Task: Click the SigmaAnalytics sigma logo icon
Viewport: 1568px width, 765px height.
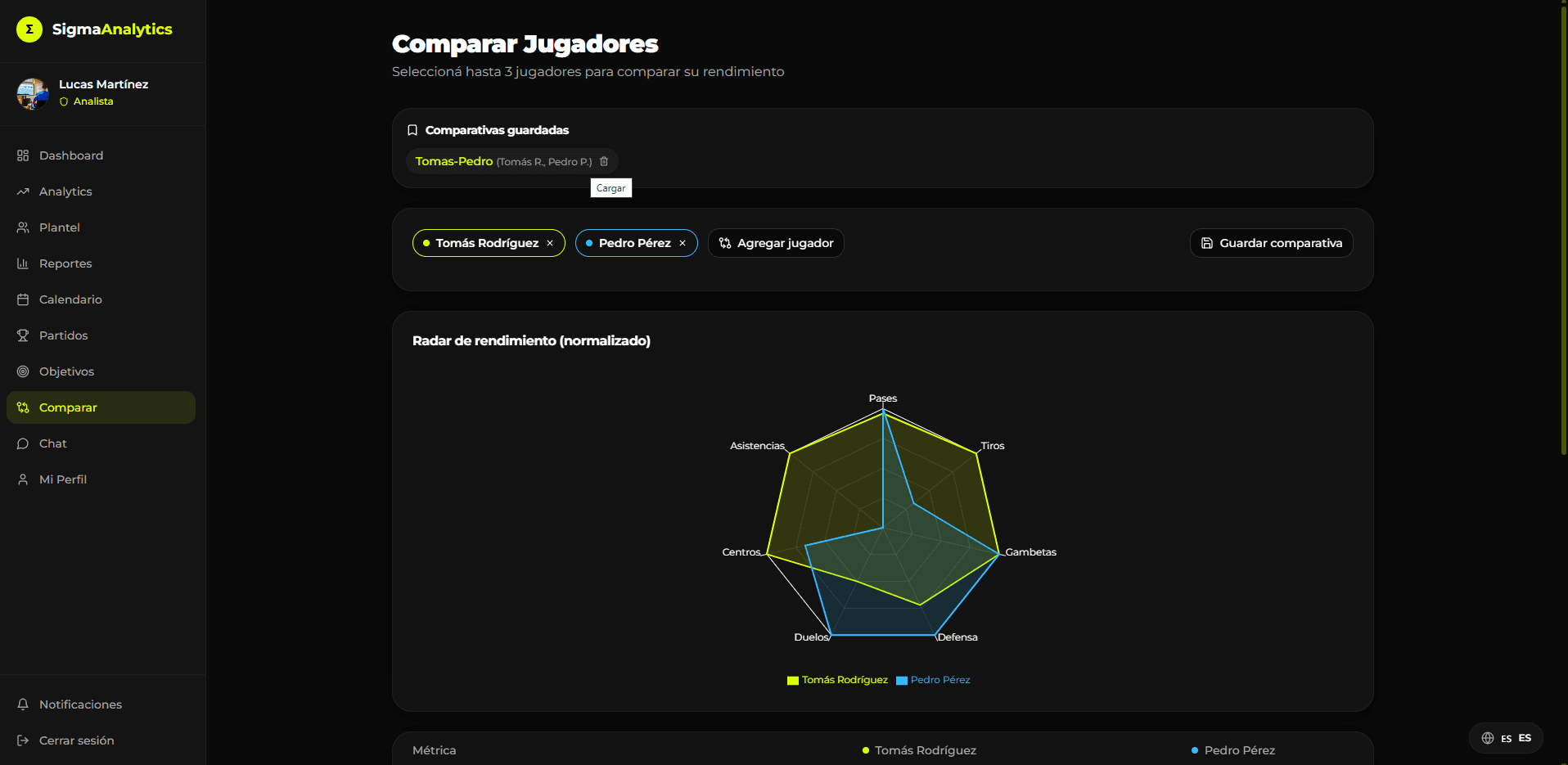Action: (x=29, y=29)
